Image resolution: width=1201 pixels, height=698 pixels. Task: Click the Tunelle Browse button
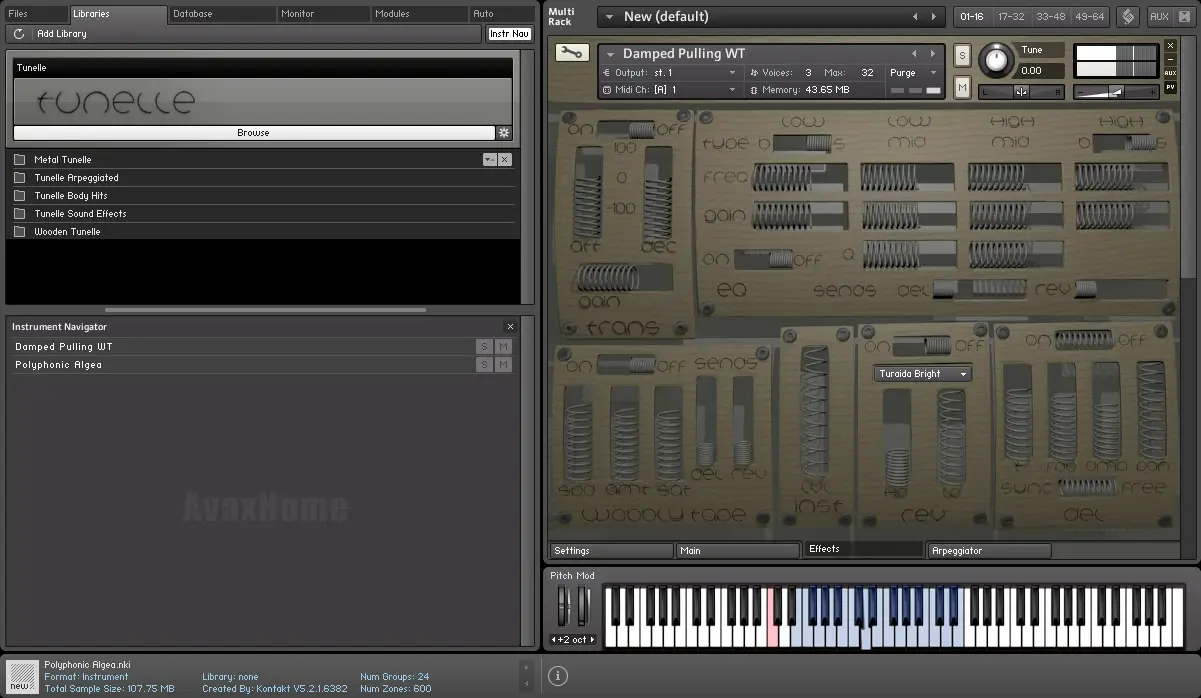(254, 133)
